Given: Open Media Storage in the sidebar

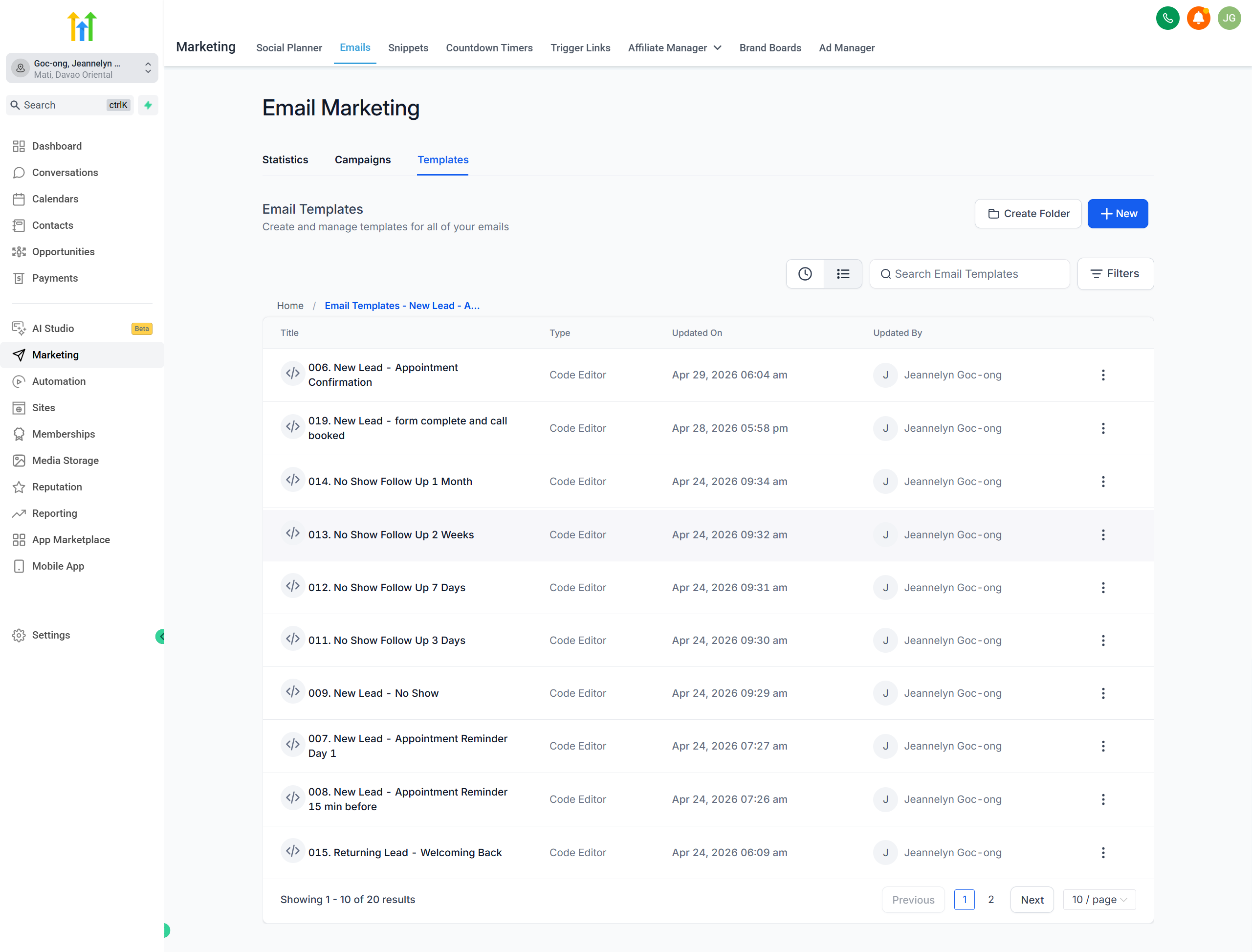Looking at the screenshot, I should click(x=82, y=460).
